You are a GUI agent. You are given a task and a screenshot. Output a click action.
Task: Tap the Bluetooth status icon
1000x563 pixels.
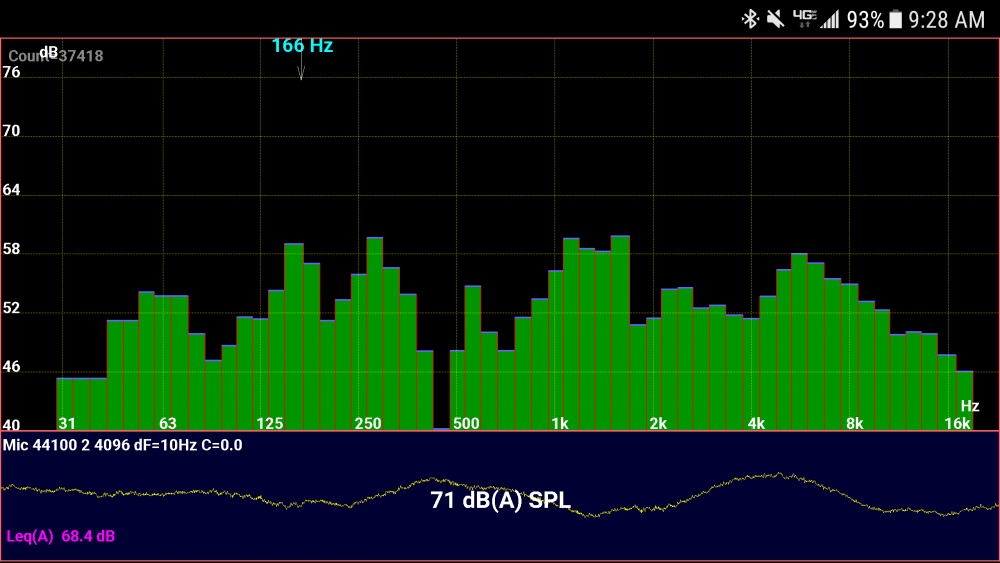click(750, 19)
